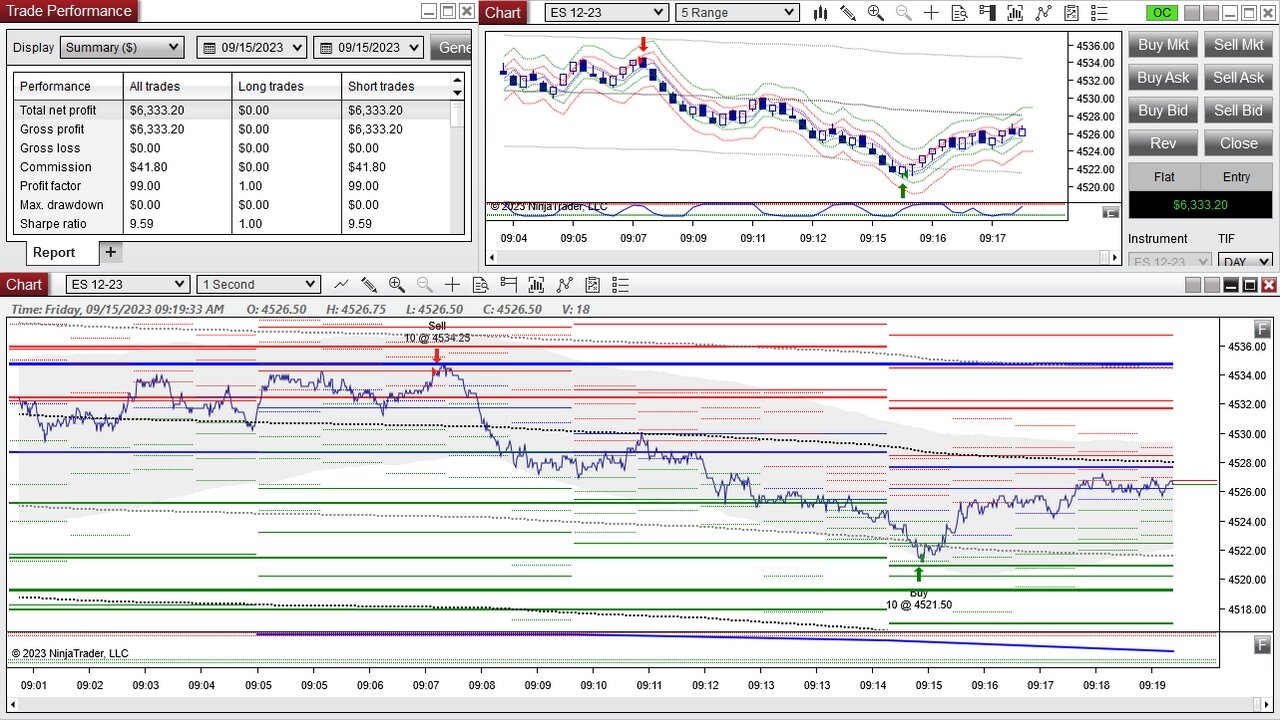The image size is (1280, 720).
Task: Select Sharpe ratio row label
Action: point(53,224)
